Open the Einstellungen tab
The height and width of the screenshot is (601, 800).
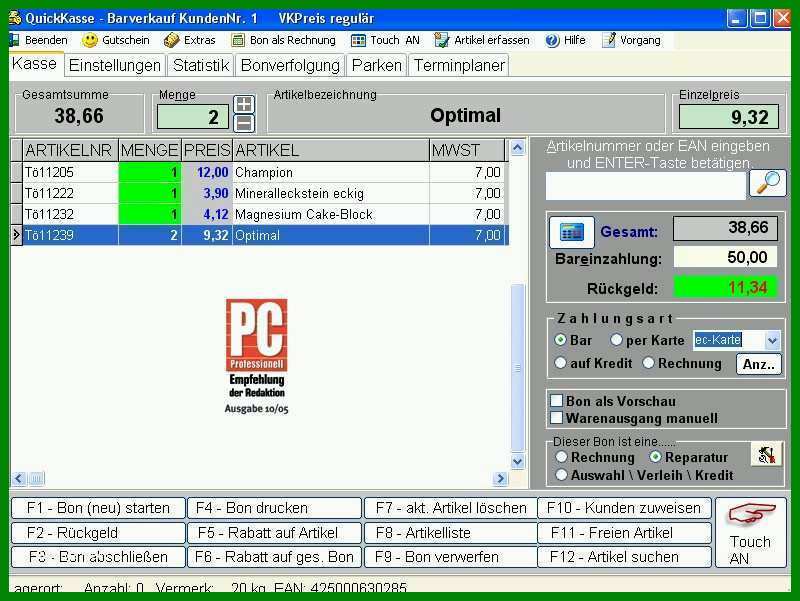pyautogui.click(x=115, y=65)
